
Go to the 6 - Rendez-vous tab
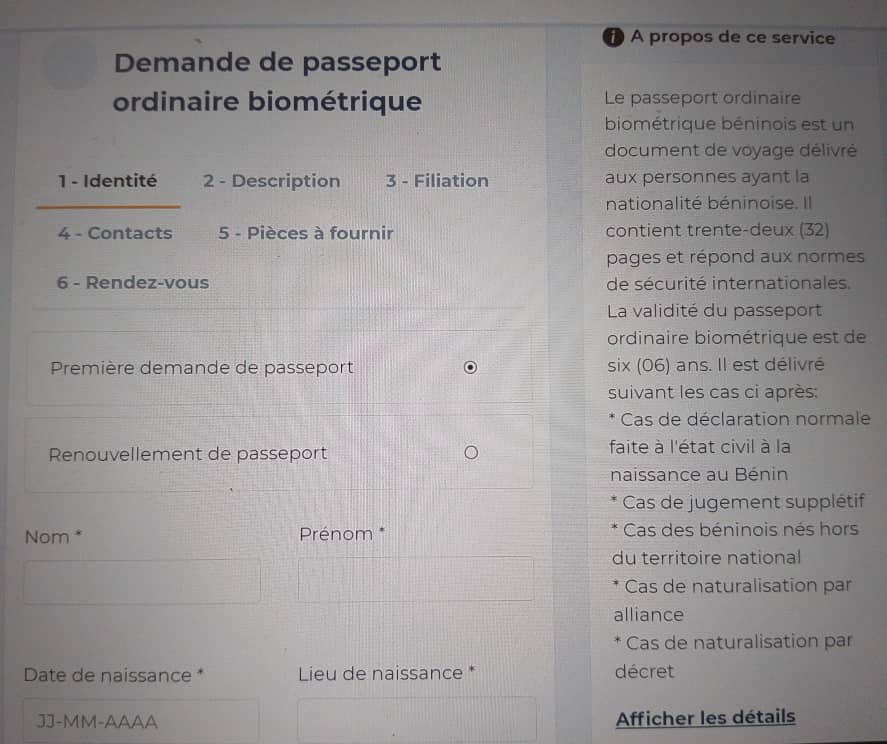133,282
